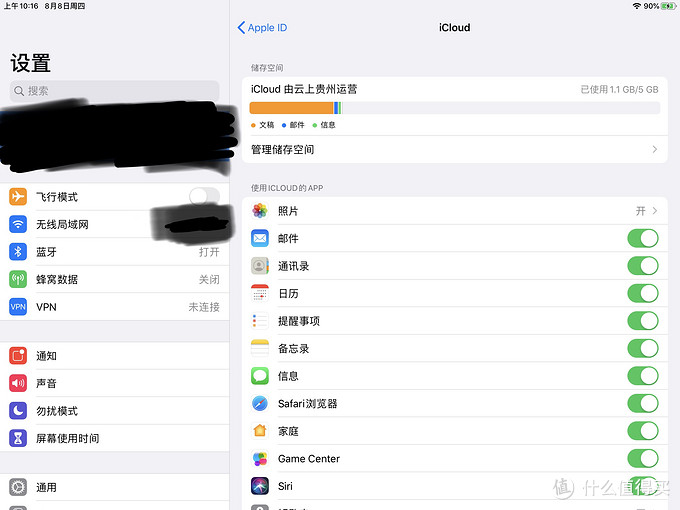The height and width of the screenshot is (510, 680).
Task: Open 通用 general settings row
Action: [115, 487]
